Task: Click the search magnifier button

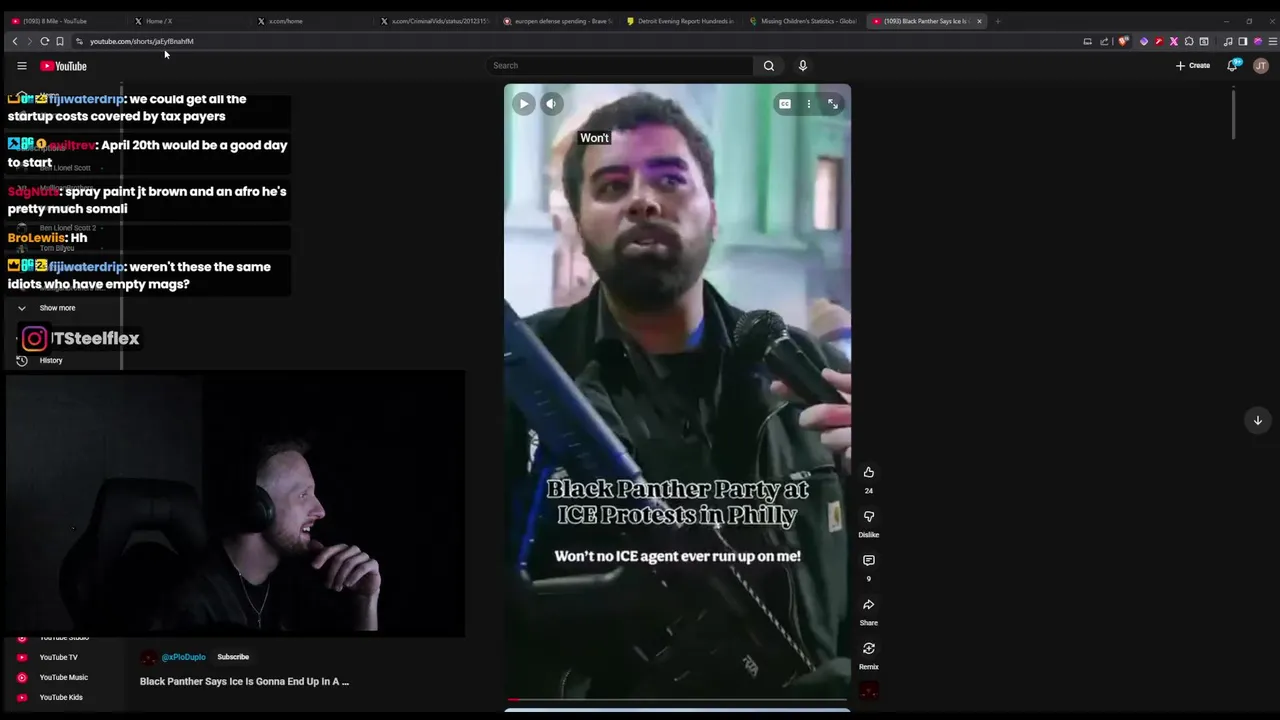Action: (x=769, y=66)
